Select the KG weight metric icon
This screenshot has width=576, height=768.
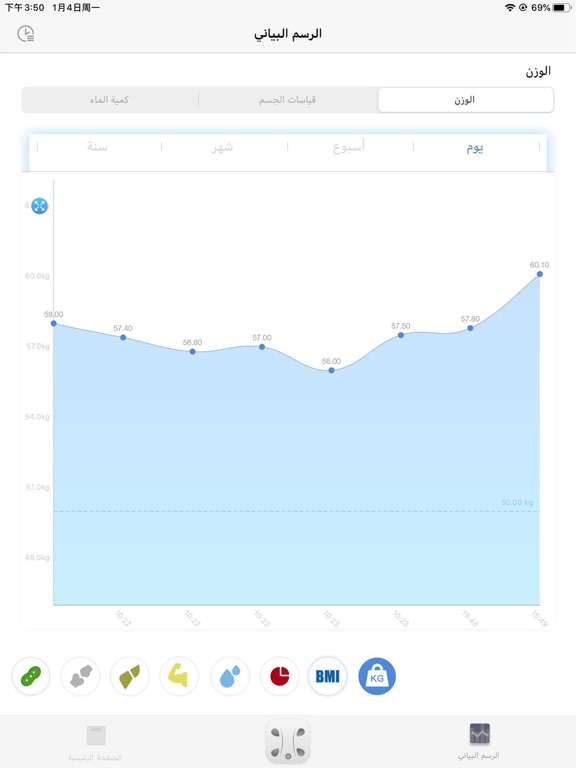pos(377,676)
